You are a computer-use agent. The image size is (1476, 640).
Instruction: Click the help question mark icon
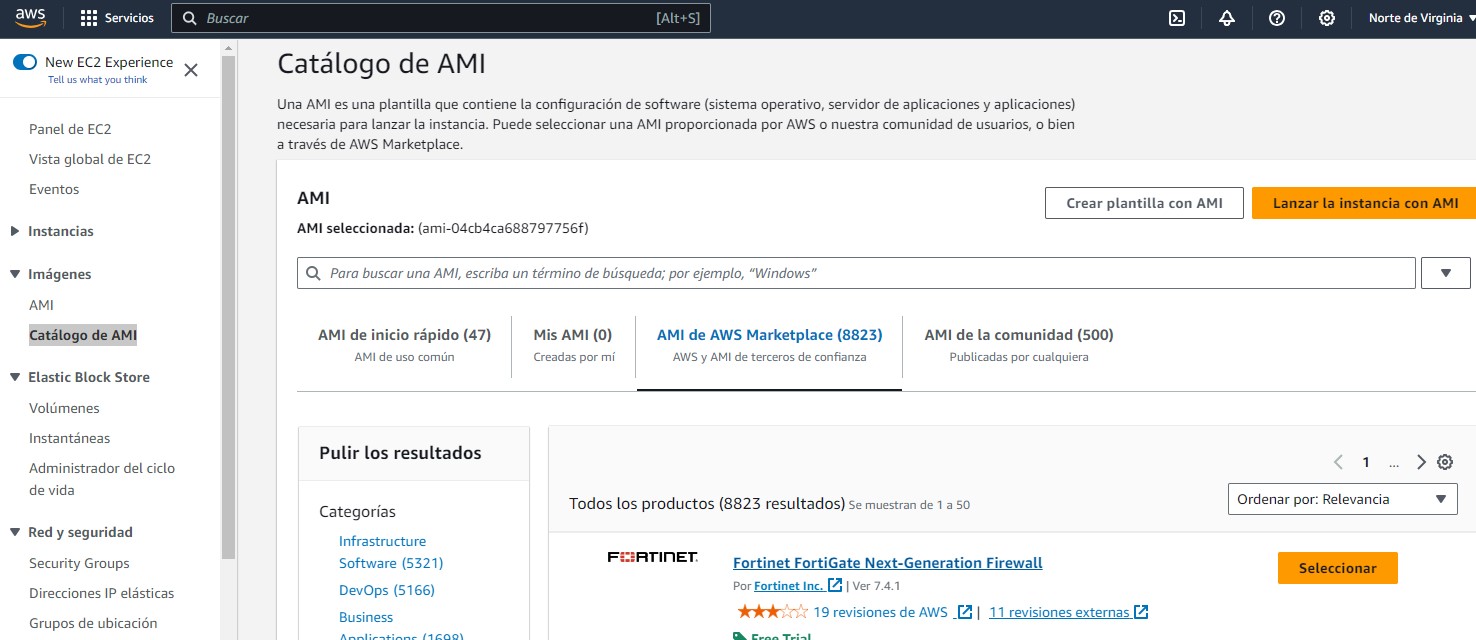(1277, 18)
